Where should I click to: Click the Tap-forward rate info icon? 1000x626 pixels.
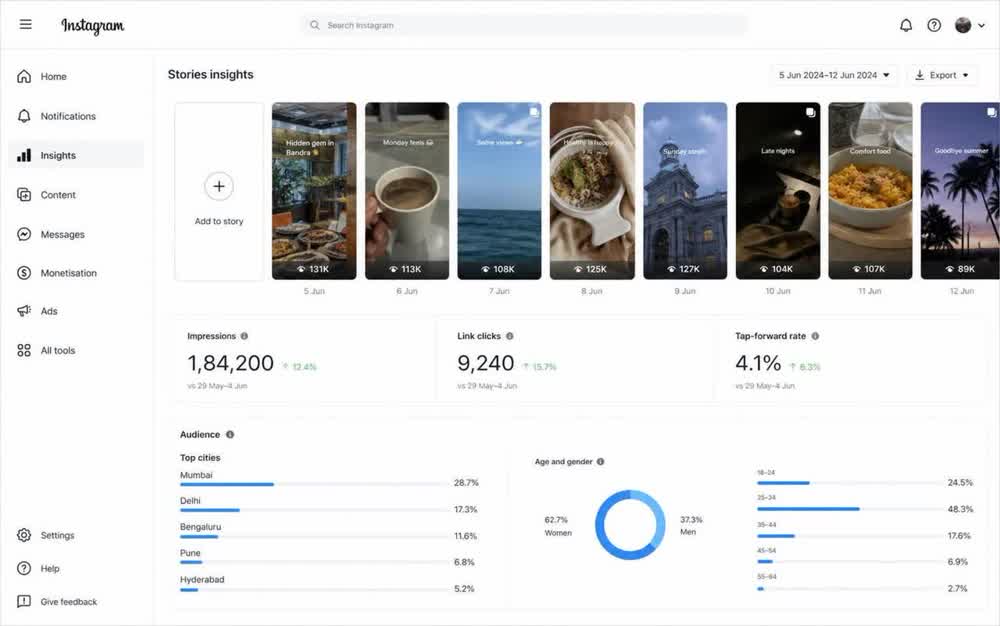coord(815,336)
